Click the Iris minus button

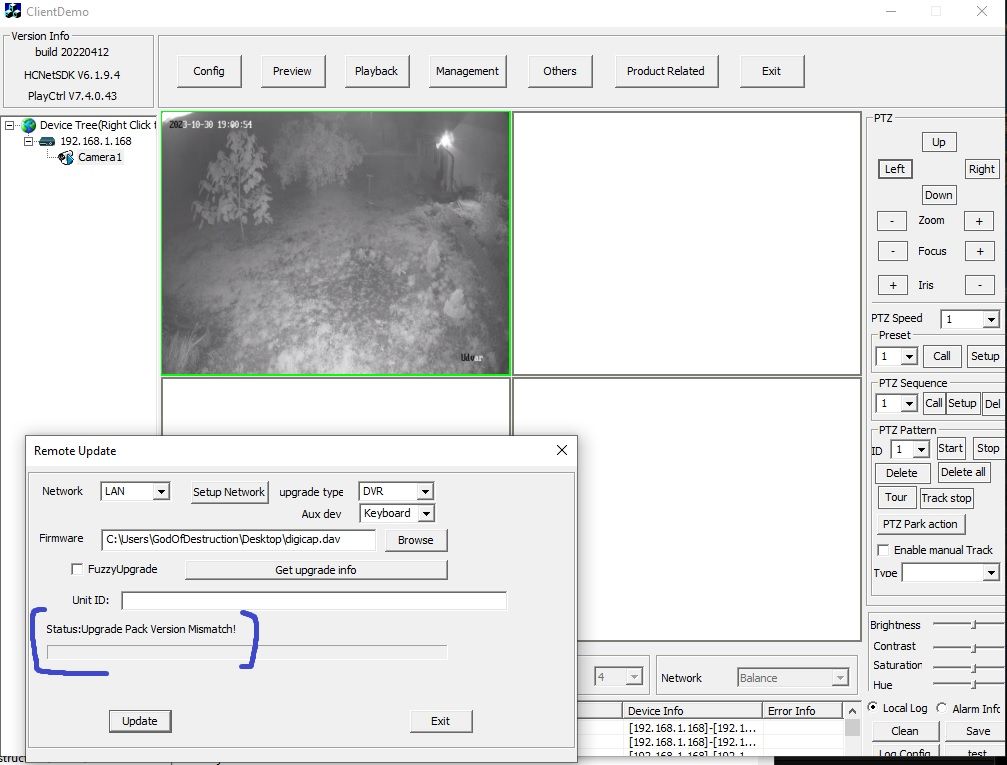980,285
